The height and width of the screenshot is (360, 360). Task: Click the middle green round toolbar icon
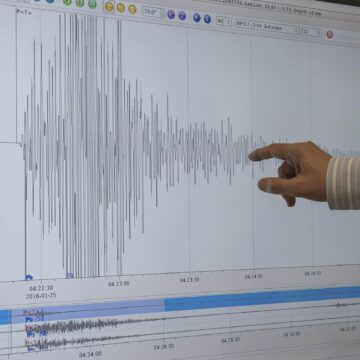coord(80,3)
